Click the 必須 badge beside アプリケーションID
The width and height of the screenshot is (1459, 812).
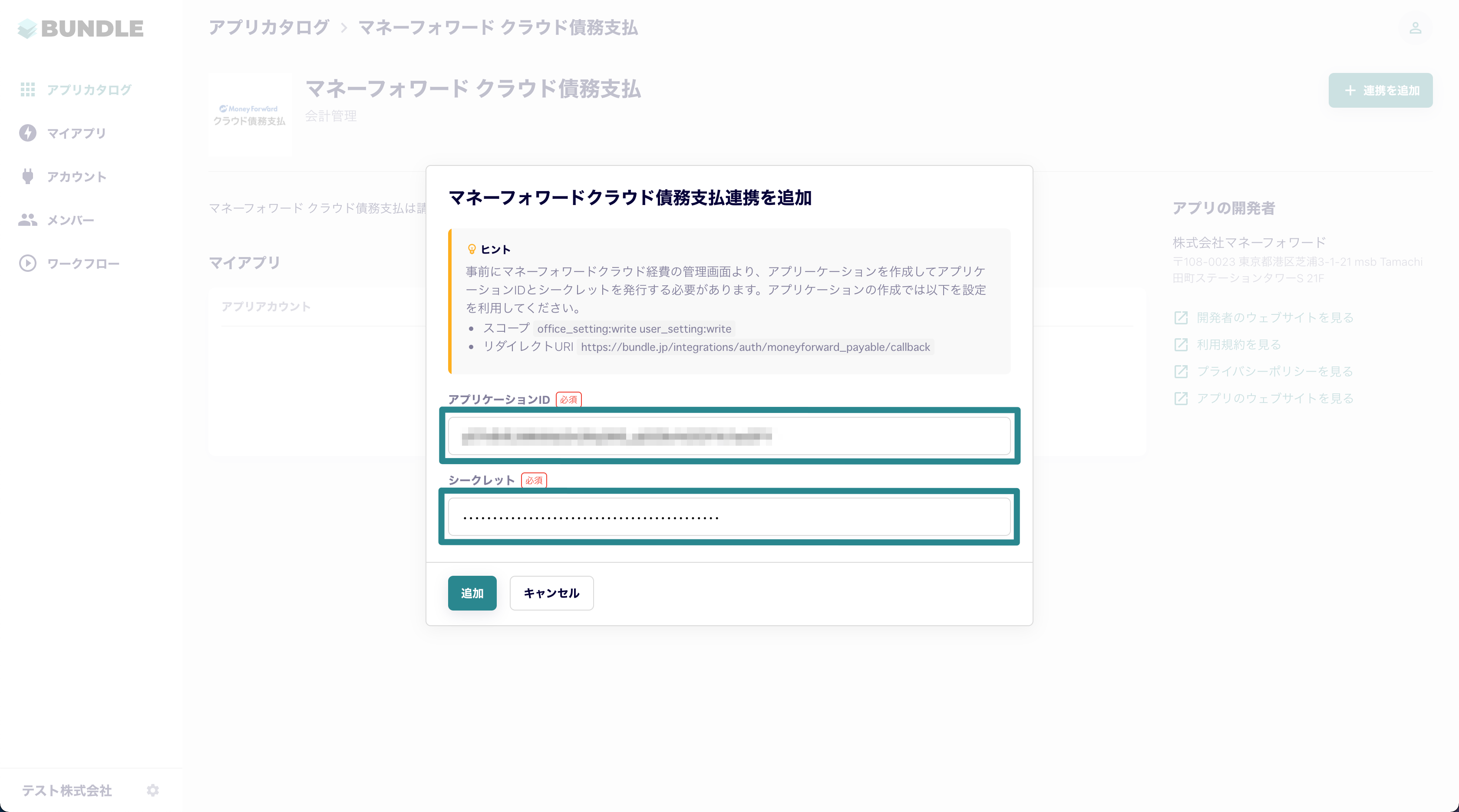(569, 399)
